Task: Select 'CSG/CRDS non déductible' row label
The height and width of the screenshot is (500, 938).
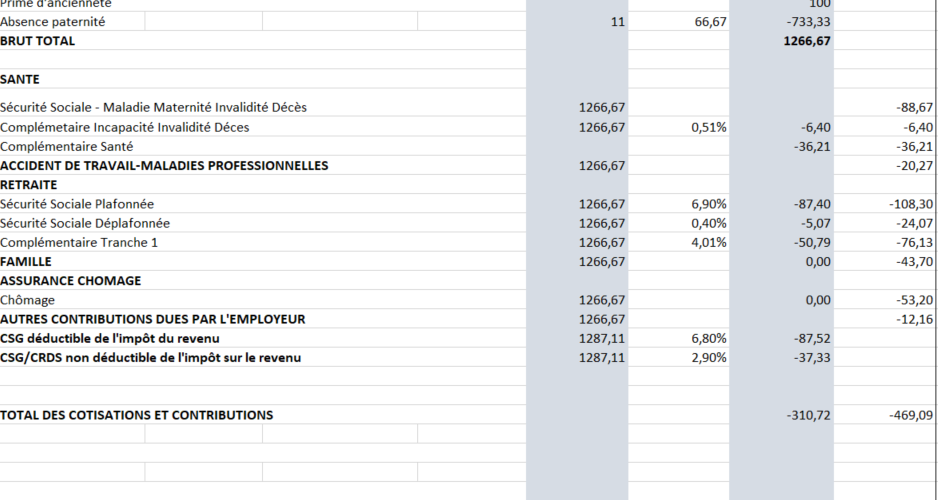Action: (x=150, y=357)
